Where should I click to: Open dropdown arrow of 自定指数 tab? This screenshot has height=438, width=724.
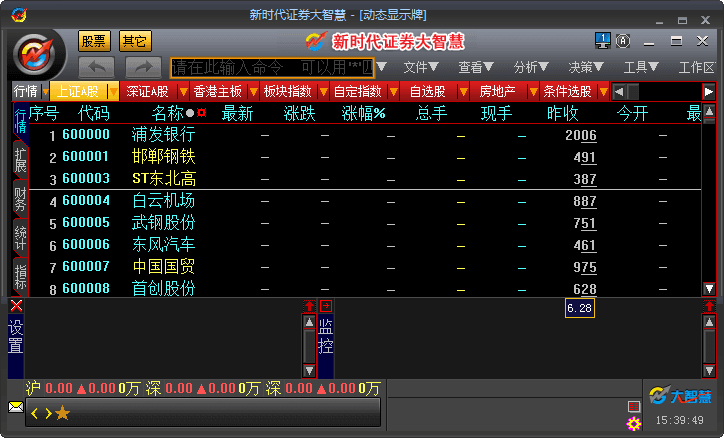(393, 92)
